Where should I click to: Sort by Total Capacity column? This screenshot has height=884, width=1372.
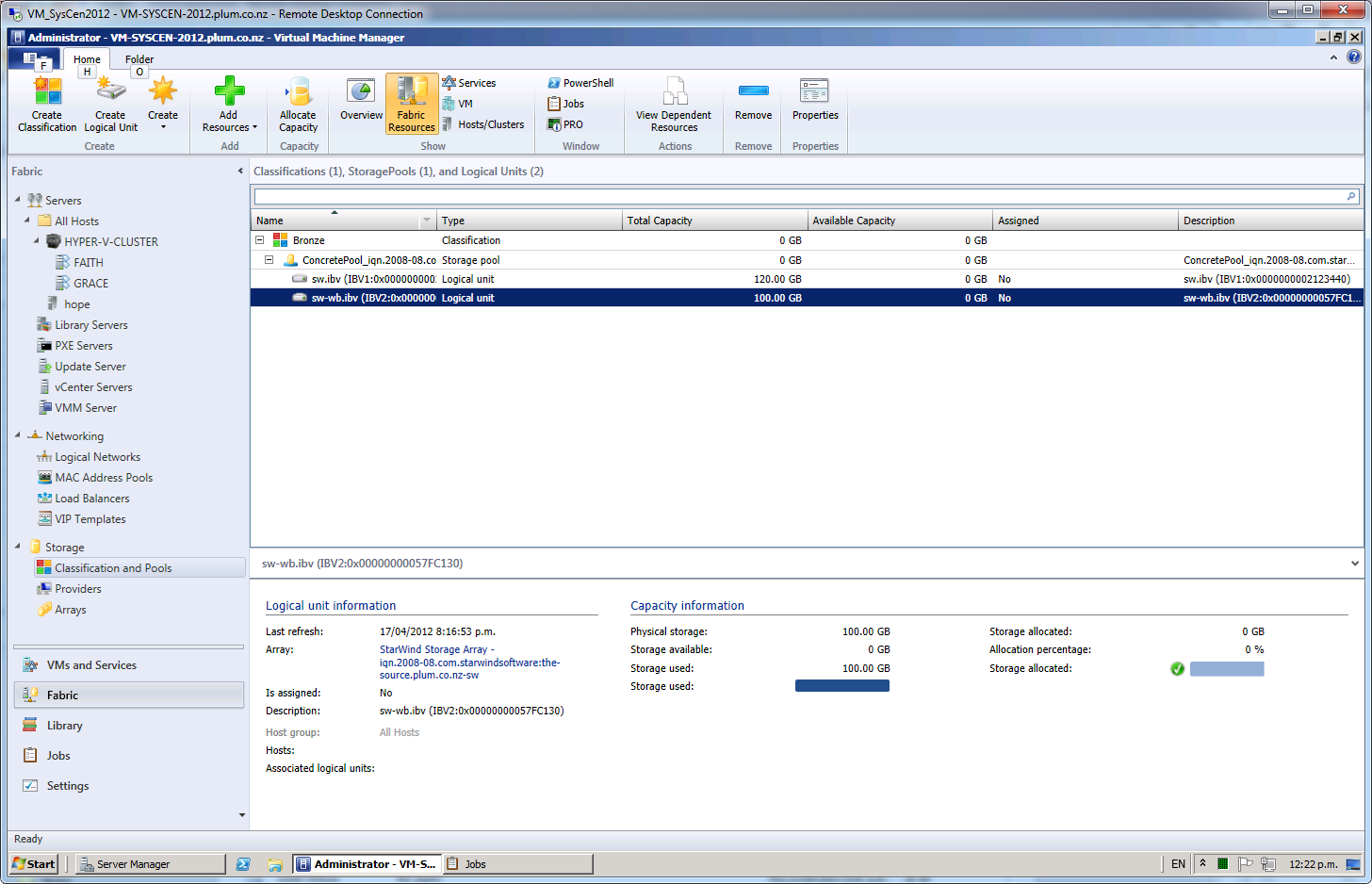(714, 221)
